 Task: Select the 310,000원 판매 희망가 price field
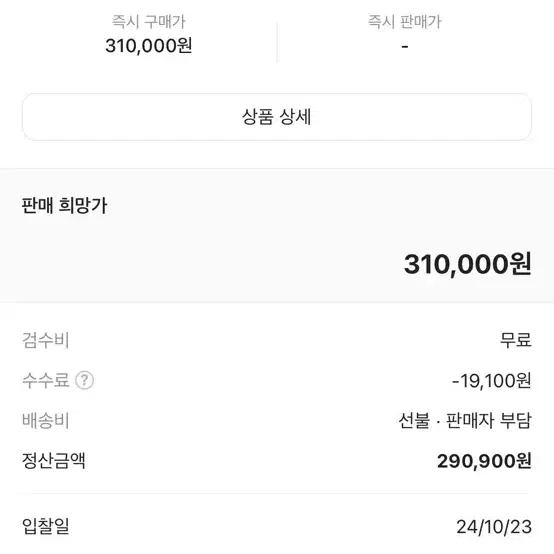tap(467, 264)
